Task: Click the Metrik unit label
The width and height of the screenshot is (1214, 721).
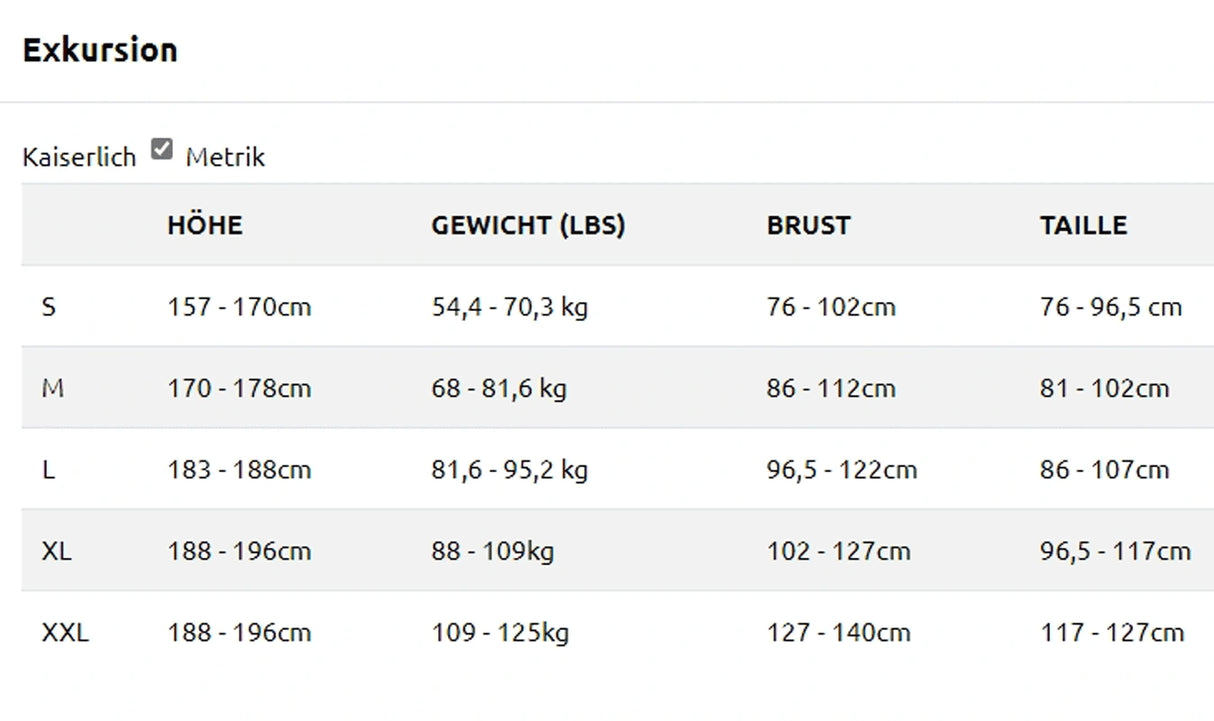Action: [225, 158]
